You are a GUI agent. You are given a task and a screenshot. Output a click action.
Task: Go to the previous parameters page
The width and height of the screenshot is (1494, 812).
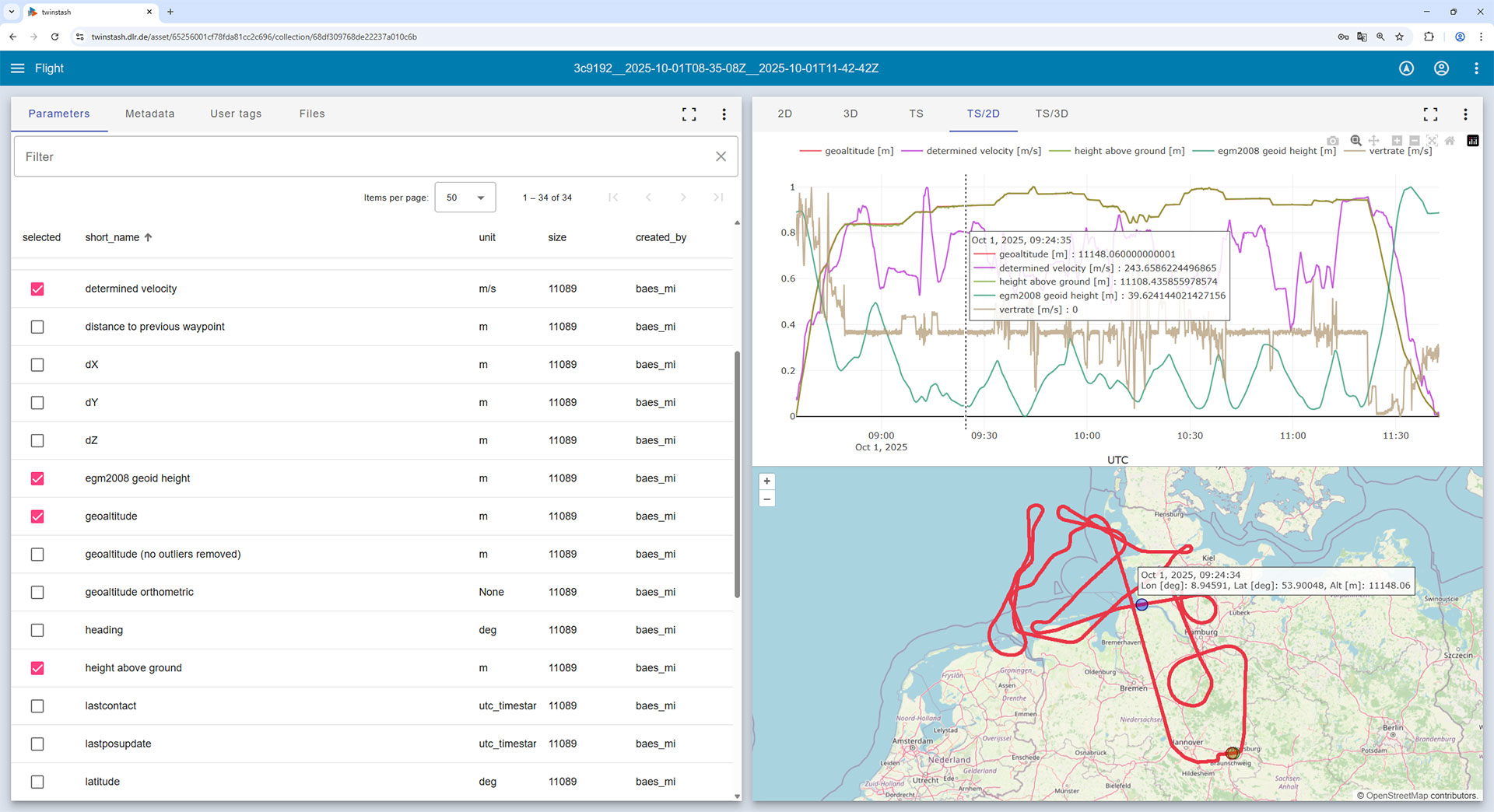(648, 198)
